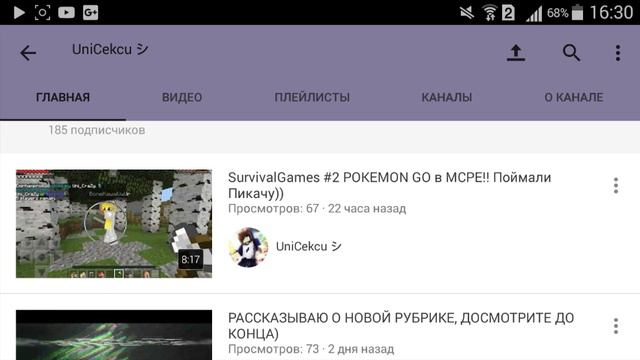Tap the upload video icon
This screenshot has height=360, width=640.
click(516, 53)
